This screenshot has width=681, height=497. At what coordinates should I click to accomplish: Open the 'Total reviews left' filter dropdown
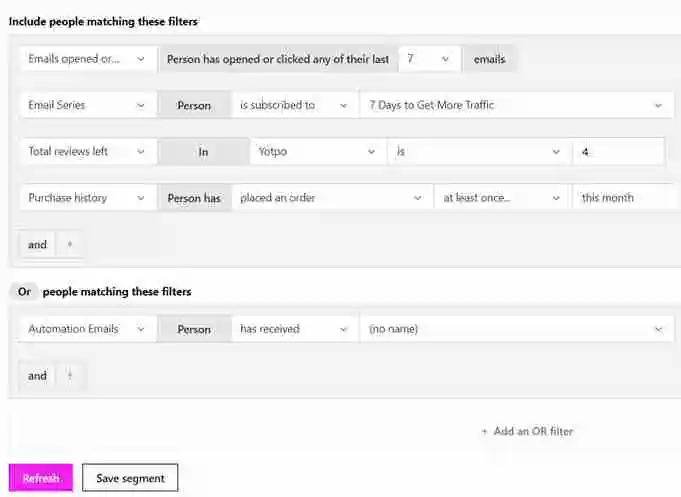88,151
